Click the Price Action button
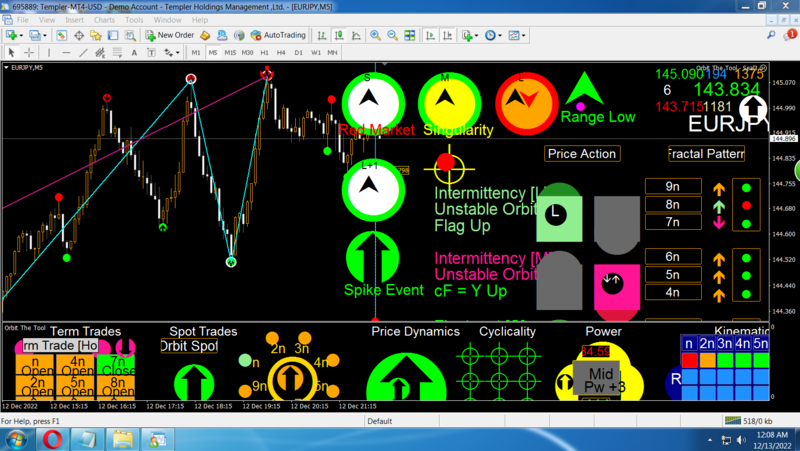This screenshot has height=451, width=800. pyautogui.click(x=582, y=154)
